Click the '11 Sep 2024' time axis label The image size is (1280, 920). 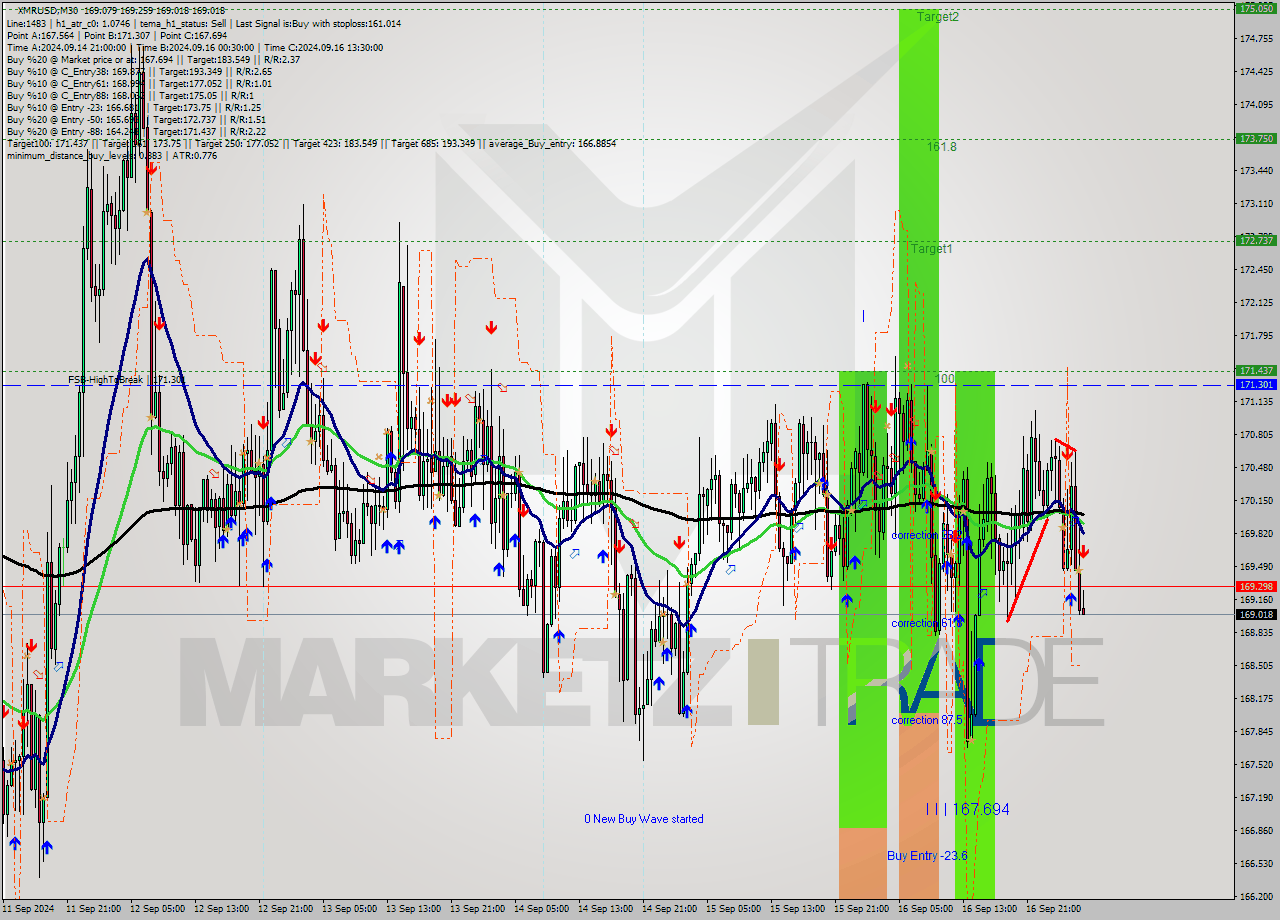click(29, 909)
